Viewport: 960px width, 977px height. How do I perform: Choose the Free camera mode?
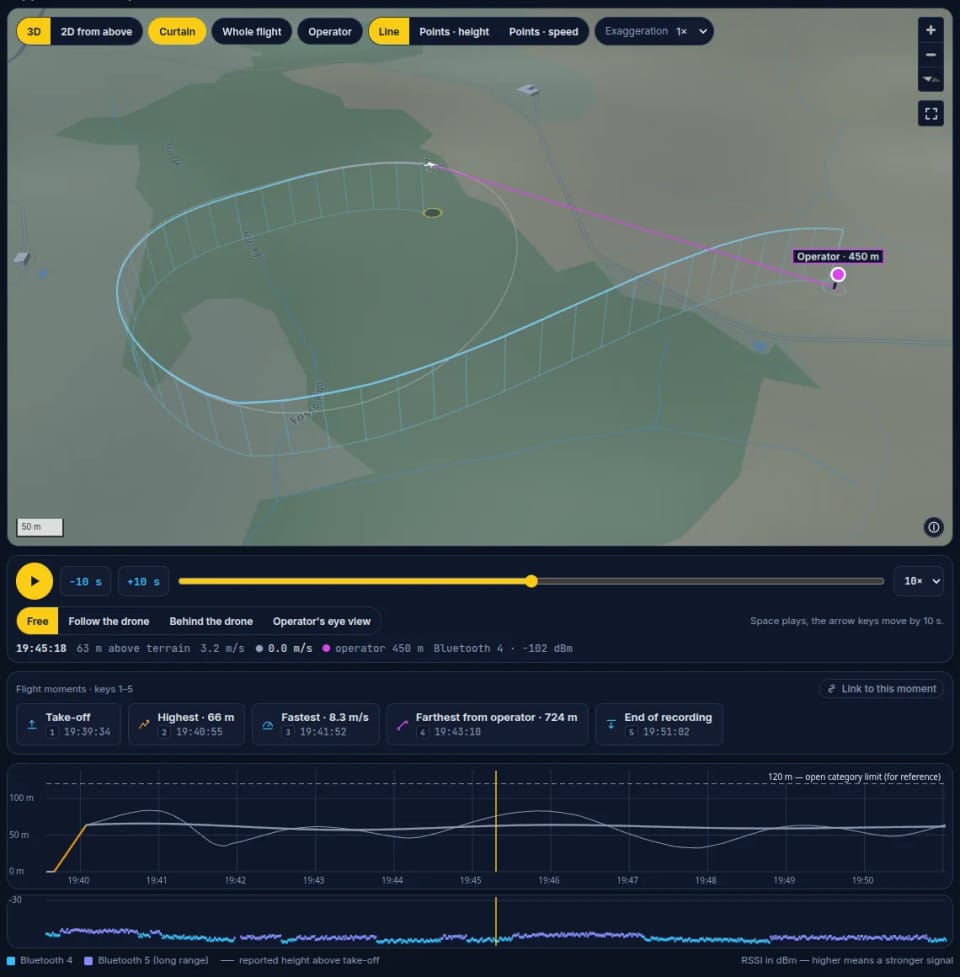37,621
